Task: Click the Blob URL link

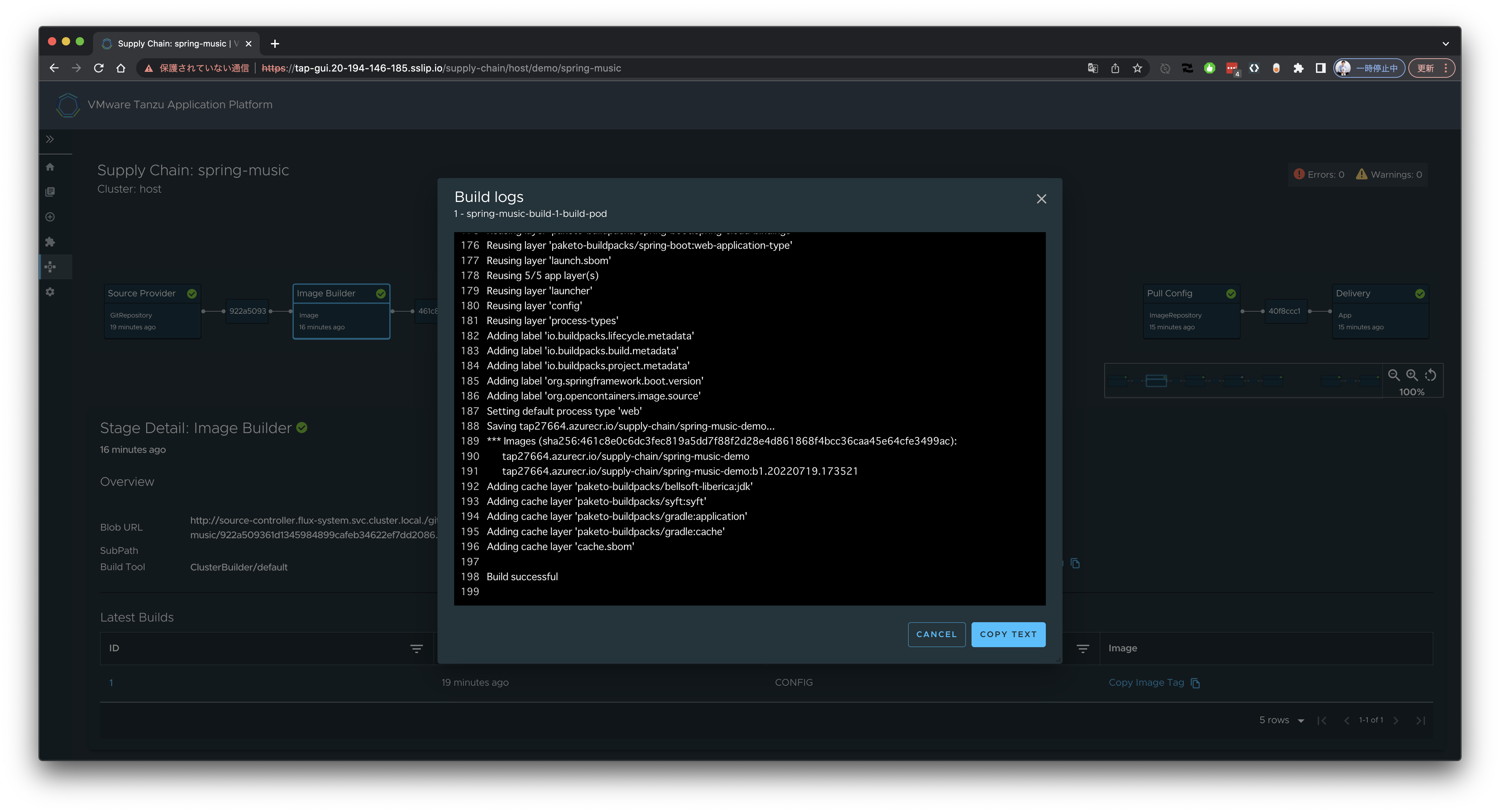Action: tap(313, 527)
